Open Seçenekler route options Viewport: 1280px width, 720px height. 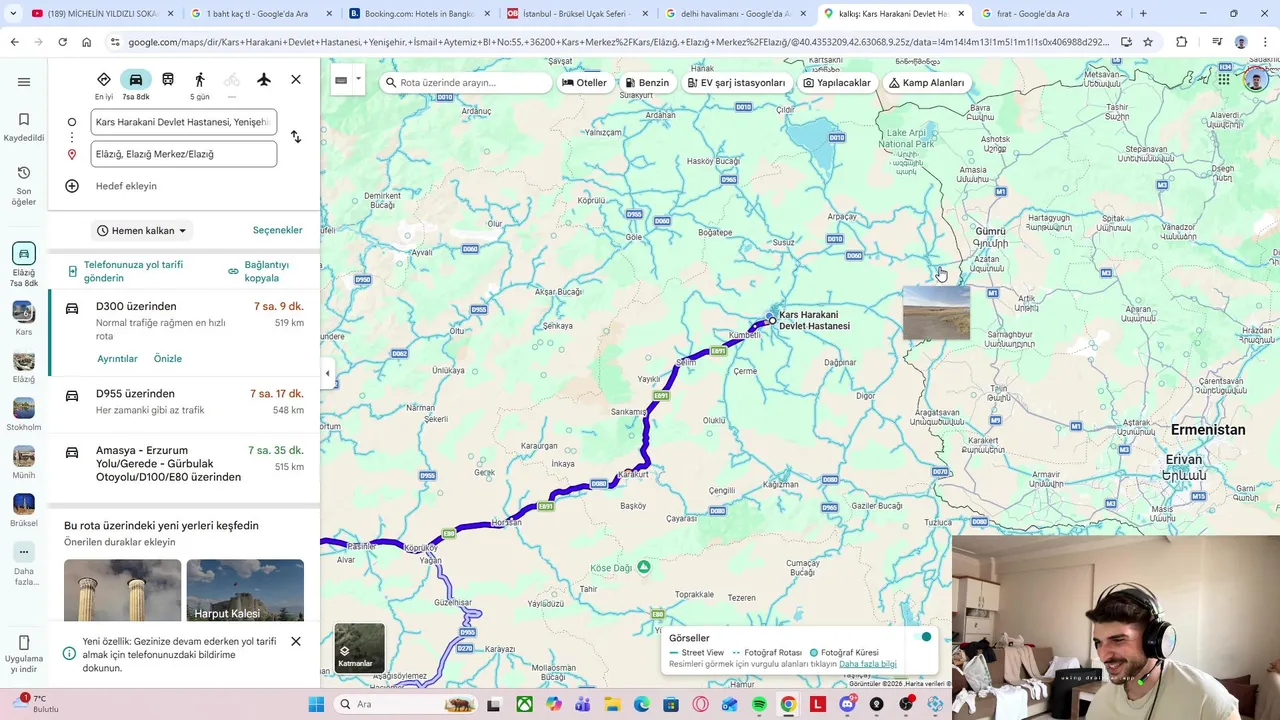pyautogui.click(x=277, y=230)
